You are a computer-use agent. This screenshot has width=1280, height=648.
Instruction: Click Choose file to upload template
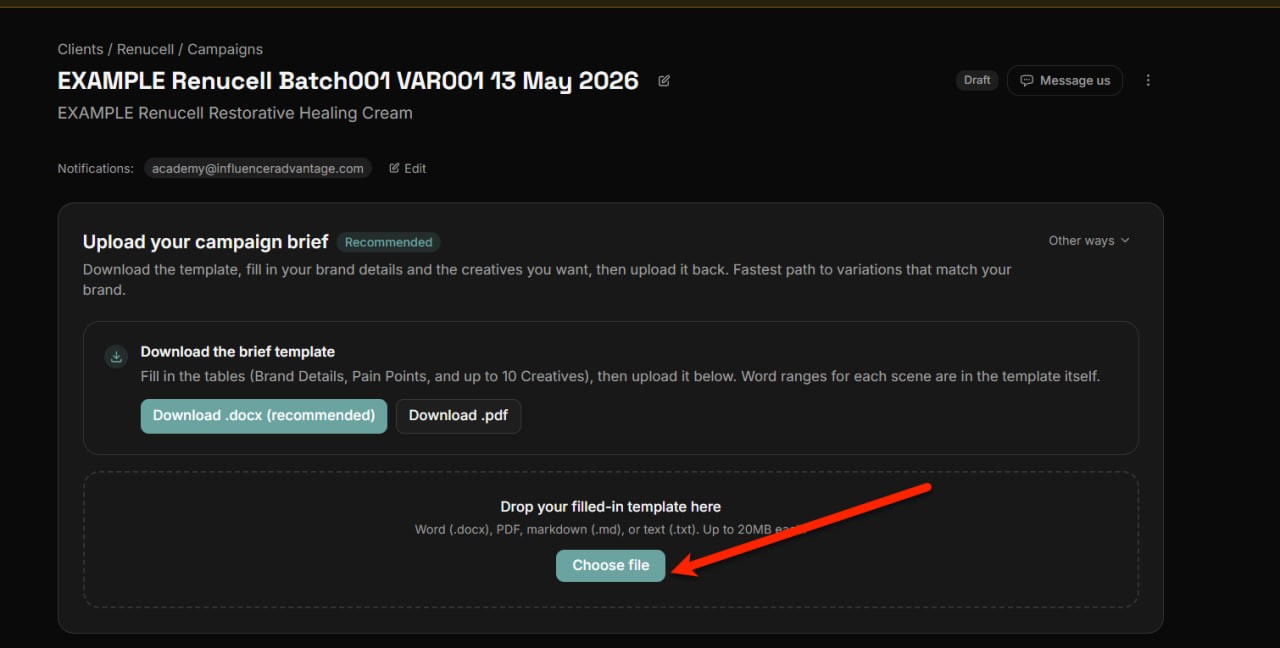611,565
